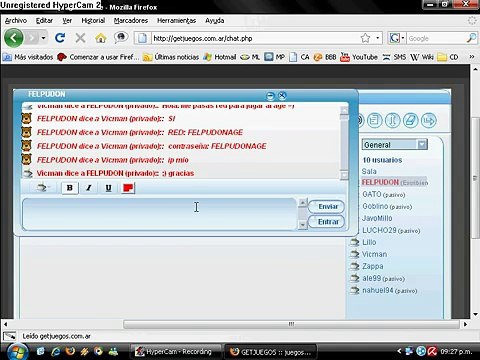
Task: Open the history arrow beside forward button
Action: (x=43, y=38)
